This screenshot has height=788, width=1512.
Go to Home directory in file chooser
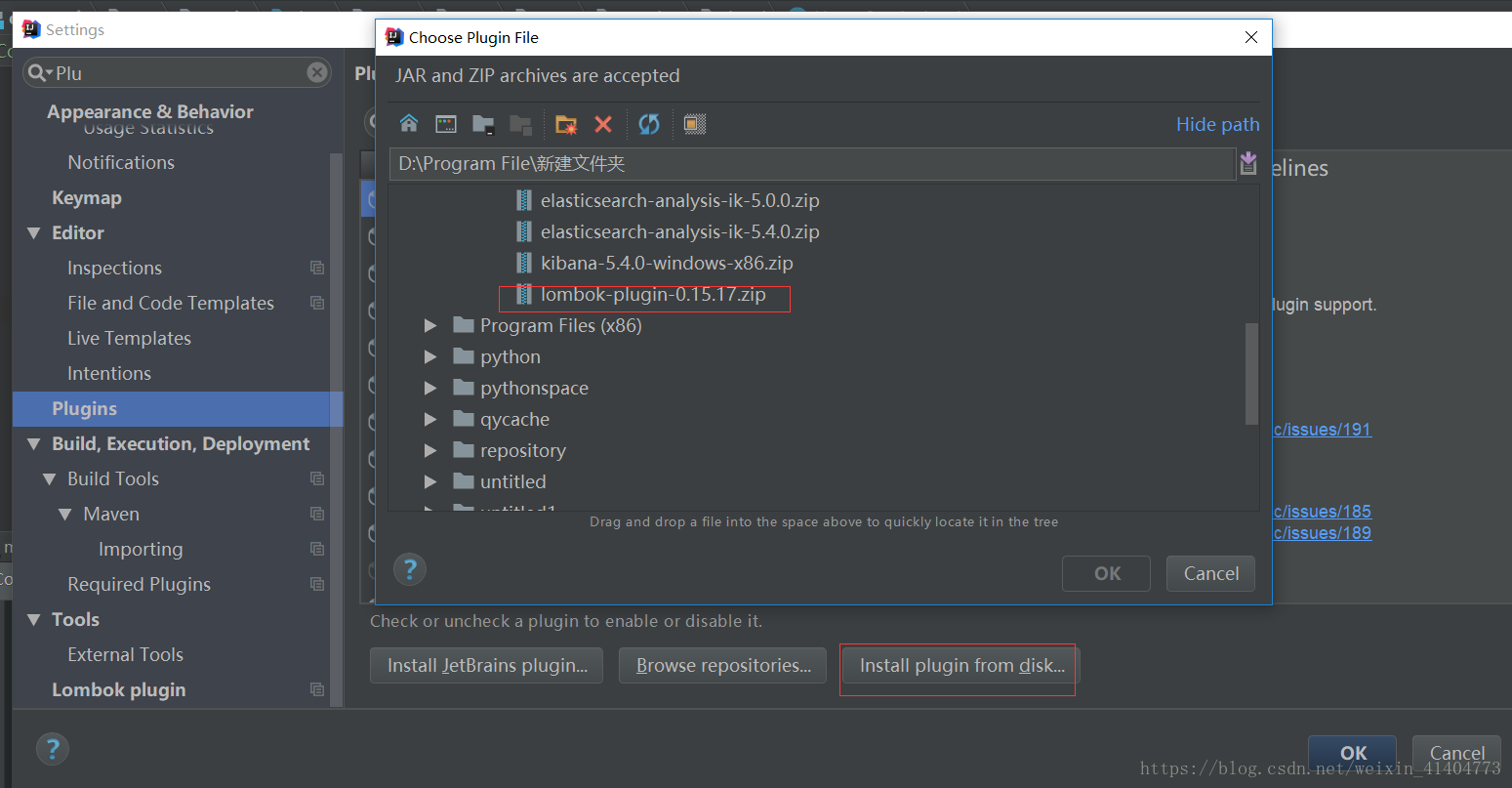[x=409, y=124]
